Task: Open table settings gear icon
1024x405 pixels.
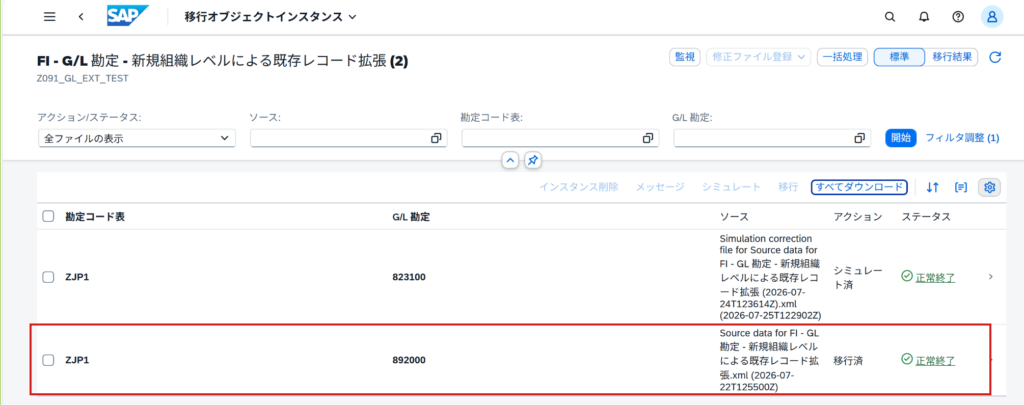Action: coord(989,187)
